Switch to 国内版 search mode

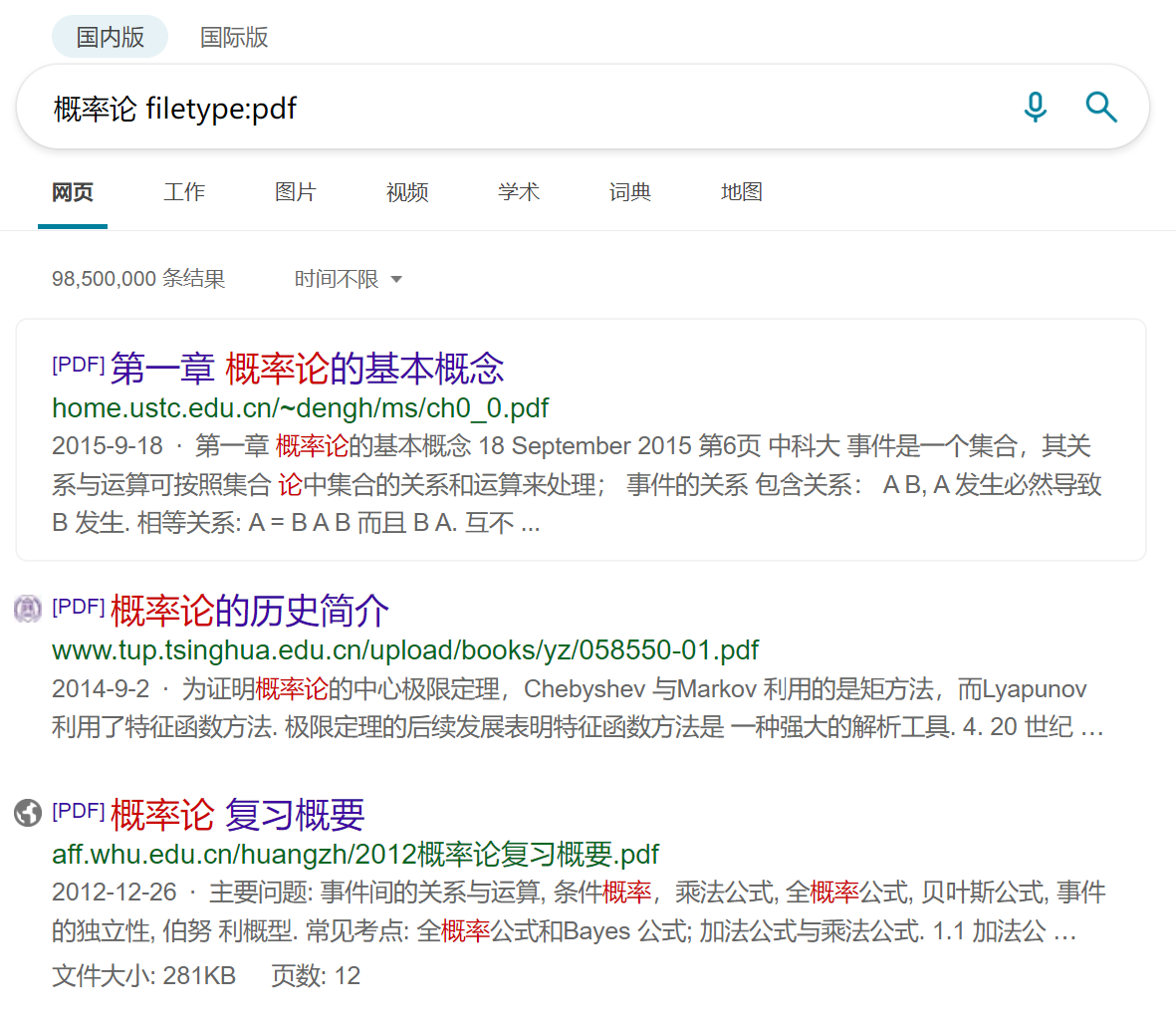coord(110,37)
